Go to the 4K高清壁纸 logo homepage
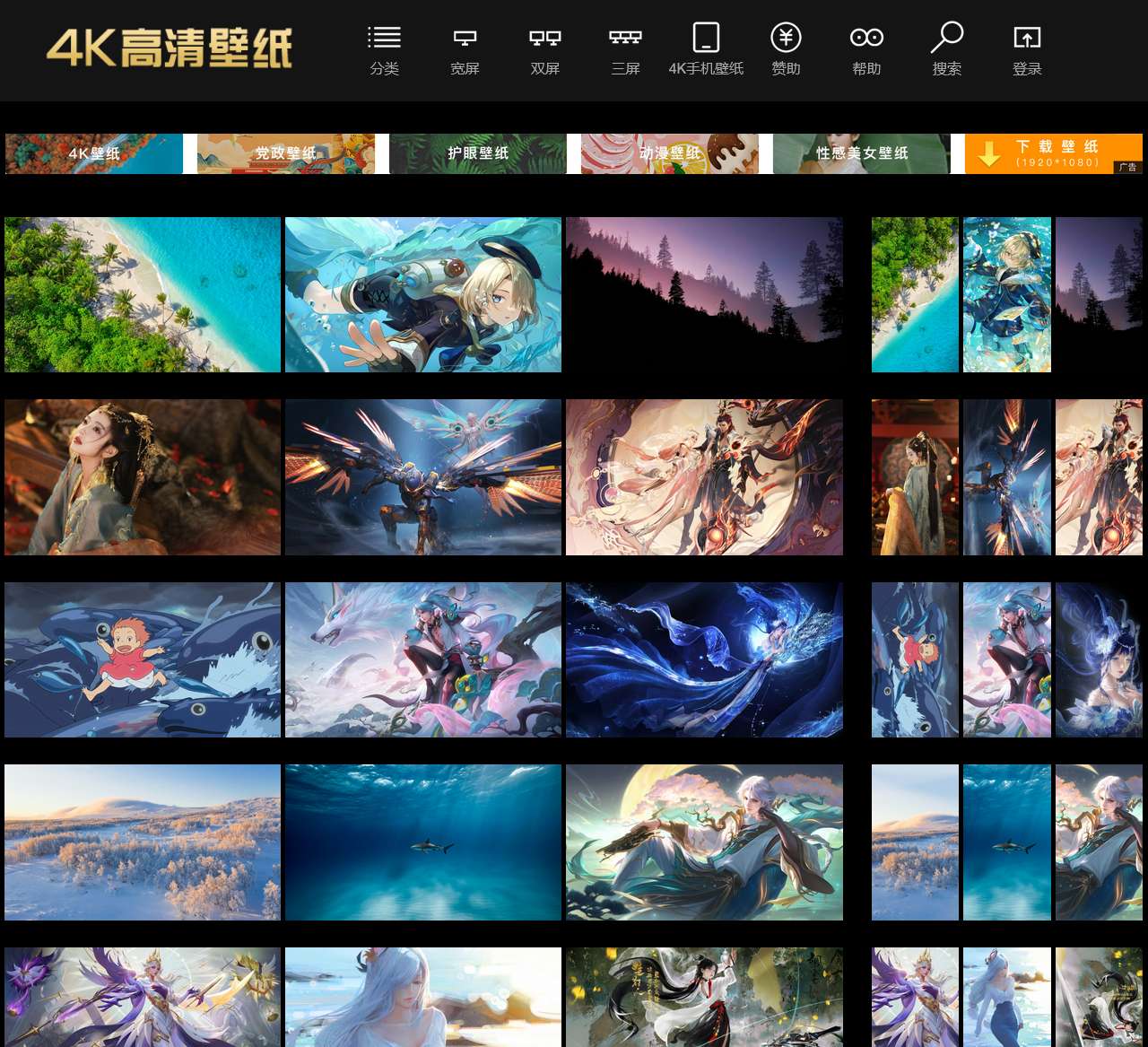Viewport: 1148px width, 1047px height. 170,48
